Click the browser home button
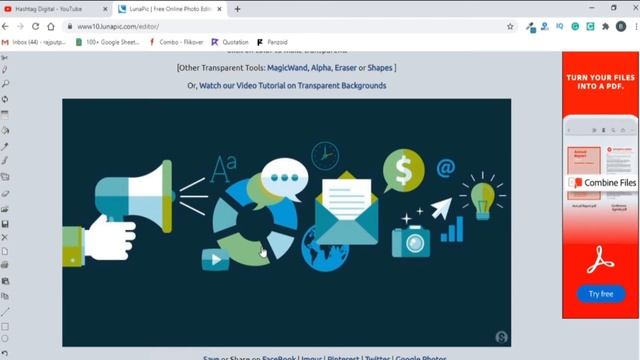The width and height of the screenshot is (640, 360). 51,27
